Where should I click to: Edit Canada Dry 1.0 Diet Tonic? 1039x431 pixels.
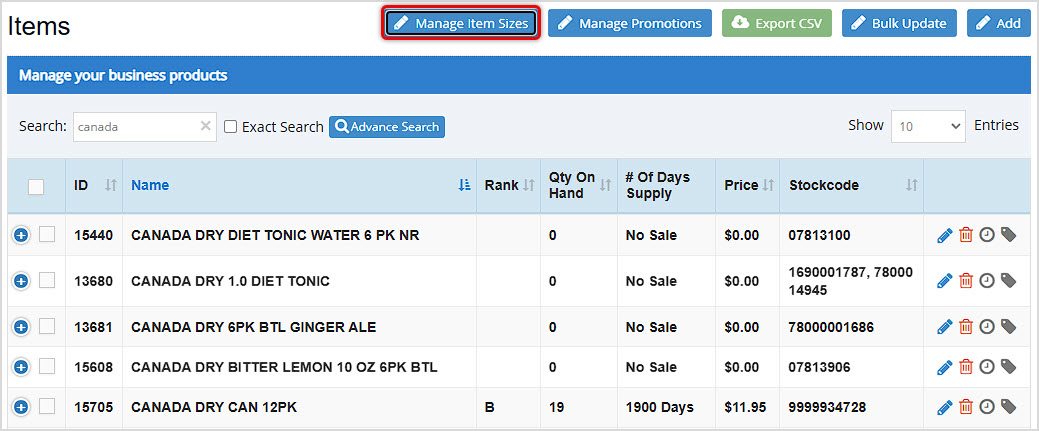[x=944, y=281]
